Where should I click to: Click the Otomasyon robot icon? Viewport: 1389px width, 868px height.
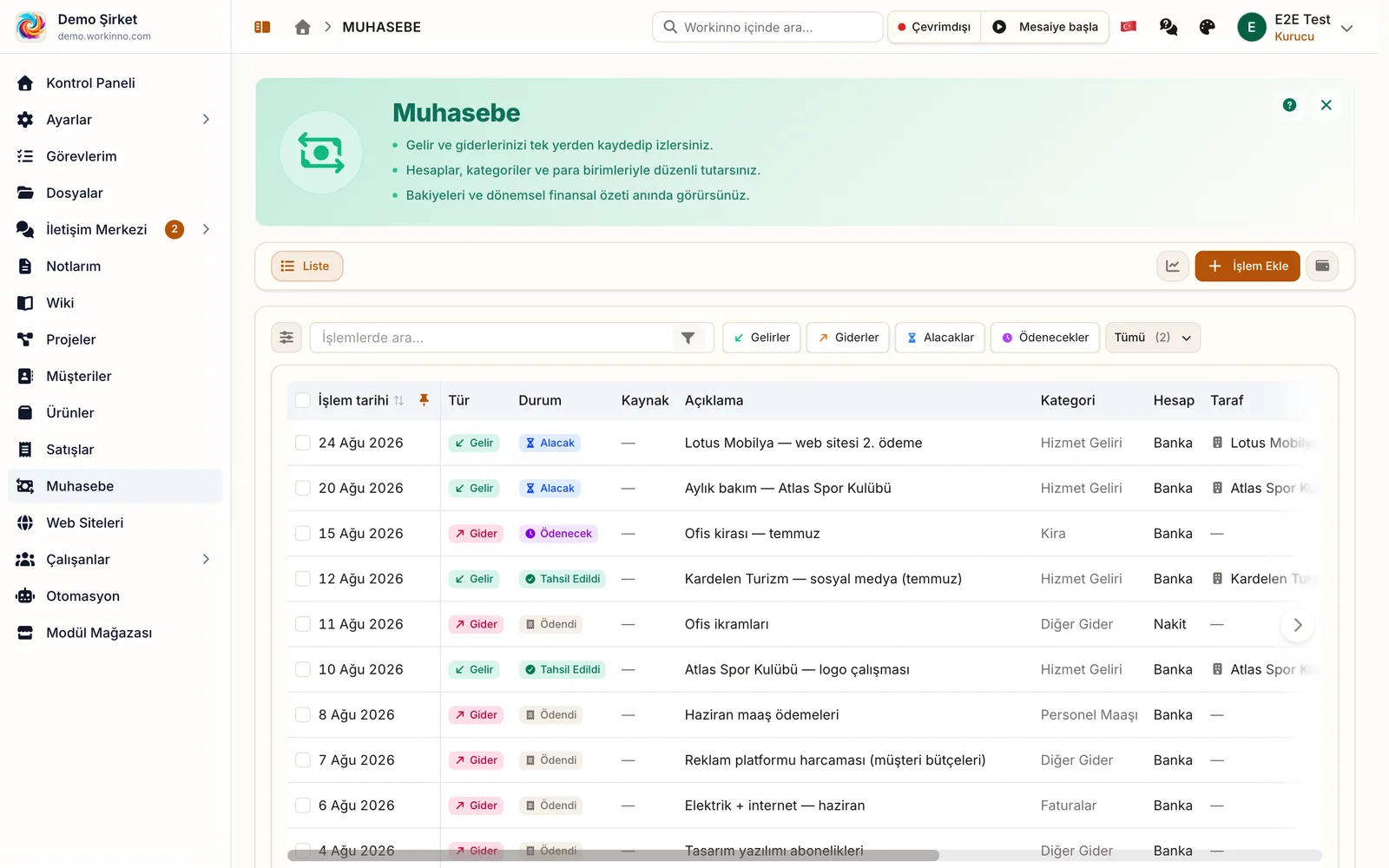click(25, 596)
